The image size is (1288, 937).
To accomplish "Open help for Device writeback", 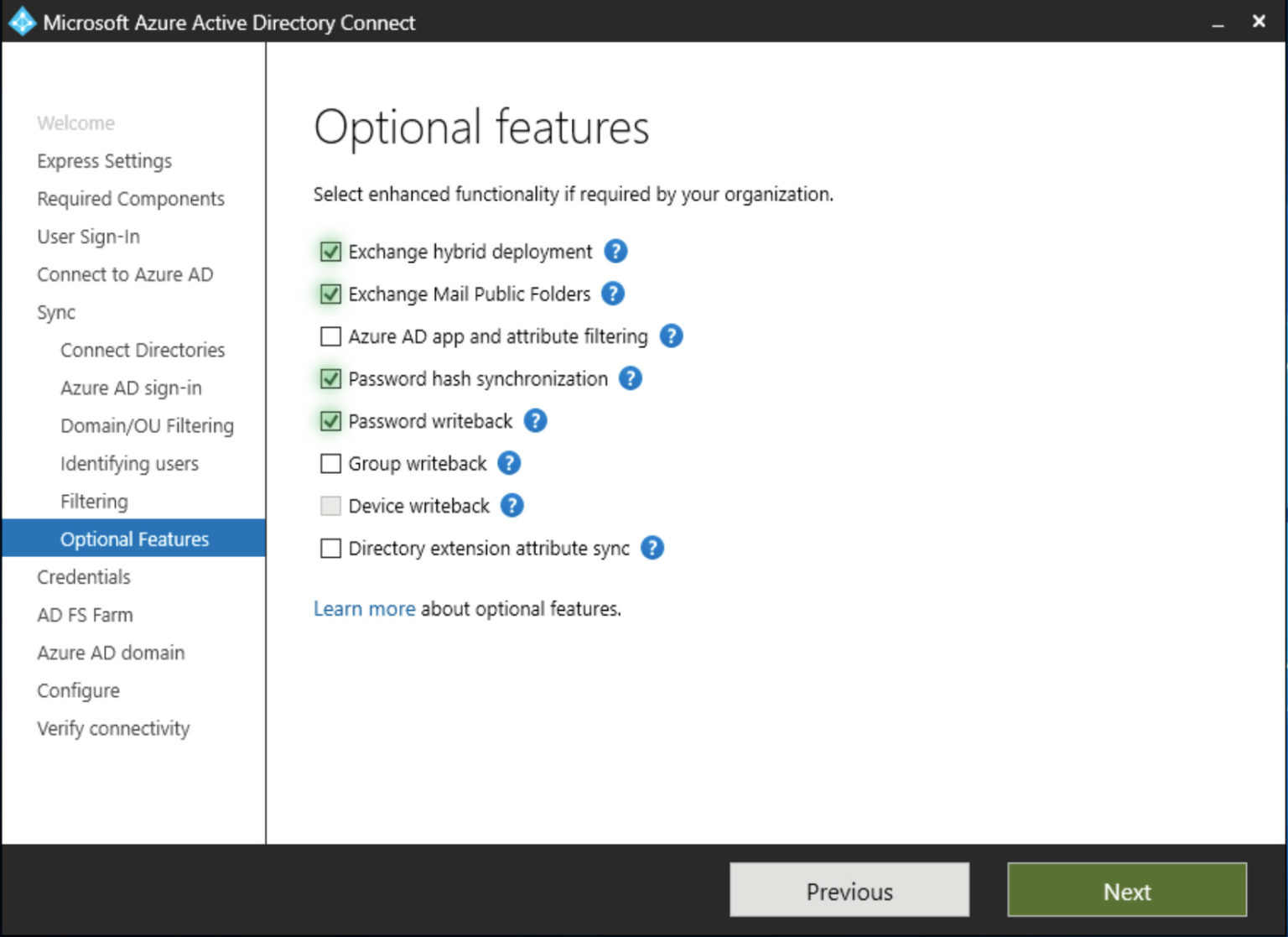I will click(x=512, y=505).
